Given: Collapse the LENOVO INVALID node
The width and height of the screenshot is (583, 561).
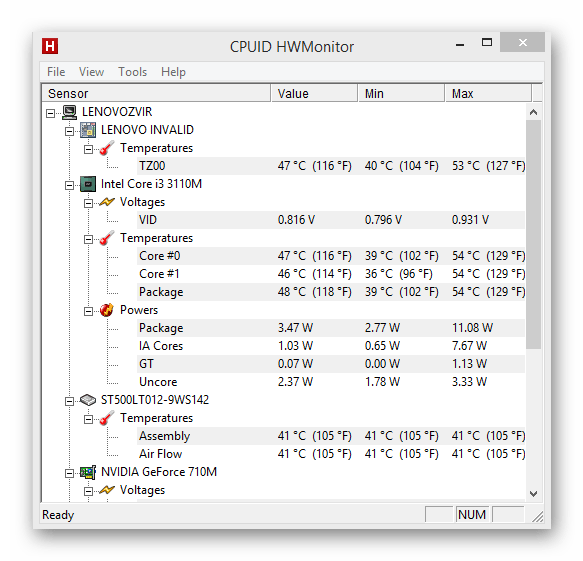Looking at the screenshot, I should (x=69, y=131).
